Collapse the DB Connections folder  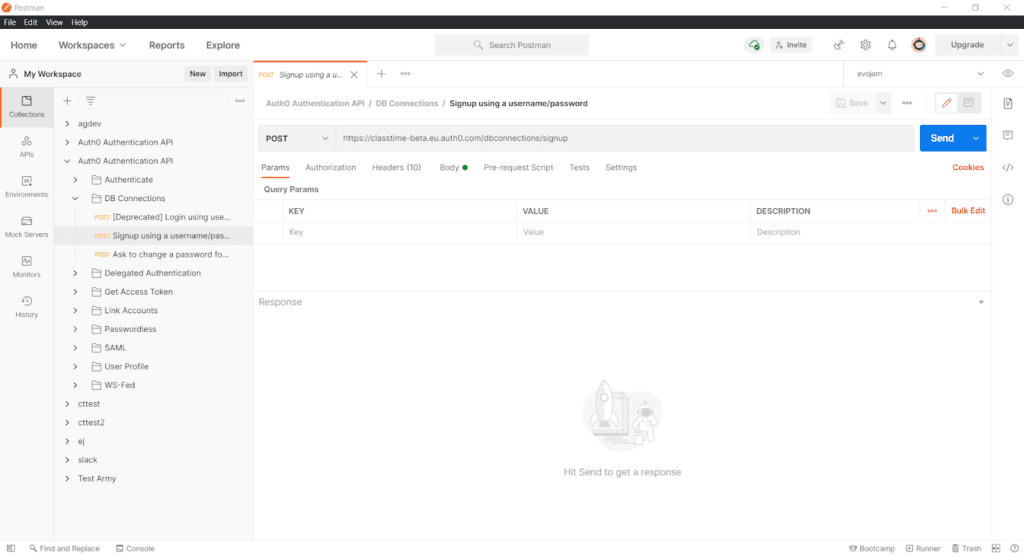click(x=75, y=199)
